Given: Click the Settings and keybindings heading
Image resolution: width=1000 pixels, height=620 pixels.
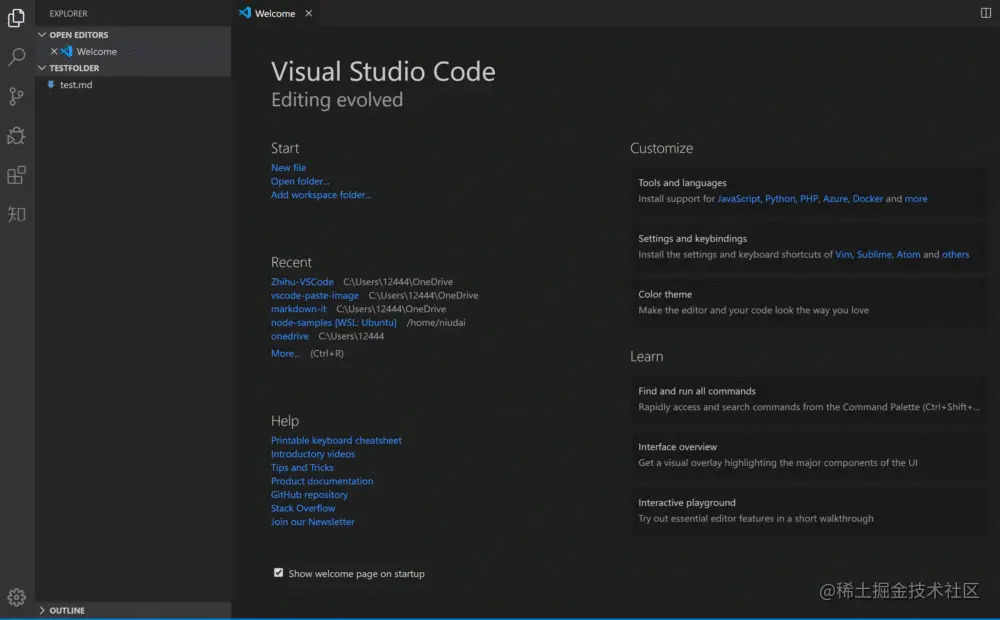Looking at the screenshot, I should pyautogui.click(x=692, y=239).
